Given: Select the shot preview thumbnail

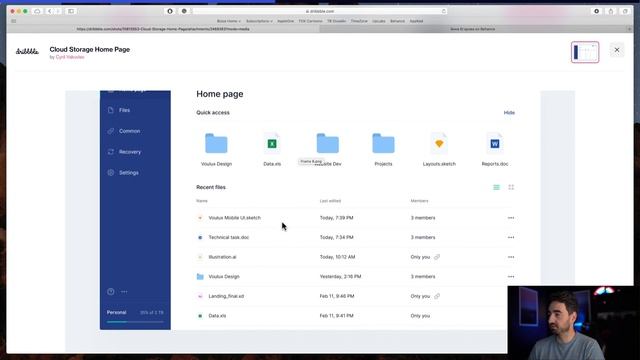Looking at the screenshot, I should (585, 52).
